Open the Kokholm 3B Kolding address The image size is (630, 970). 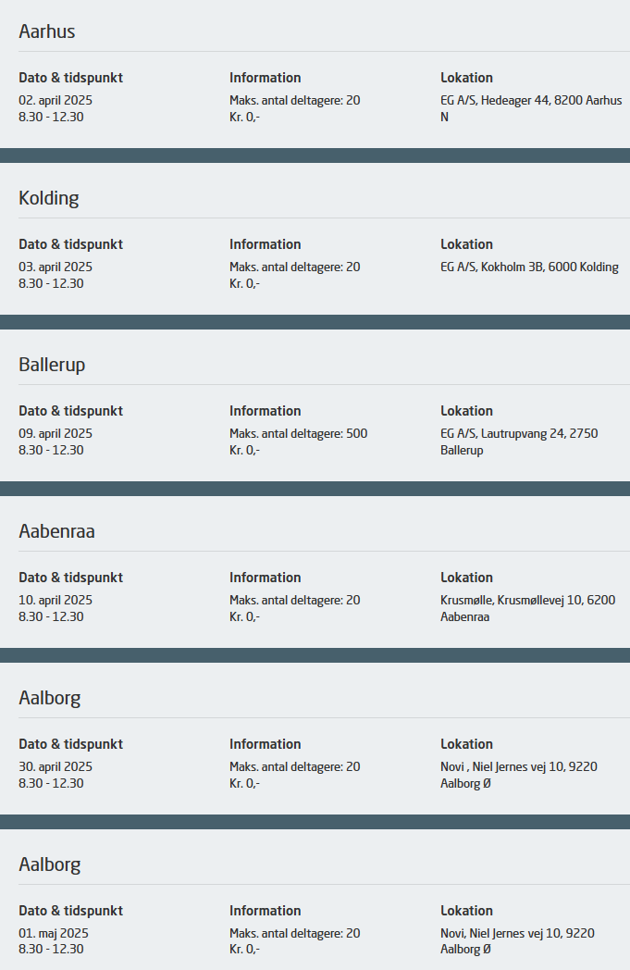click(529, 267)
